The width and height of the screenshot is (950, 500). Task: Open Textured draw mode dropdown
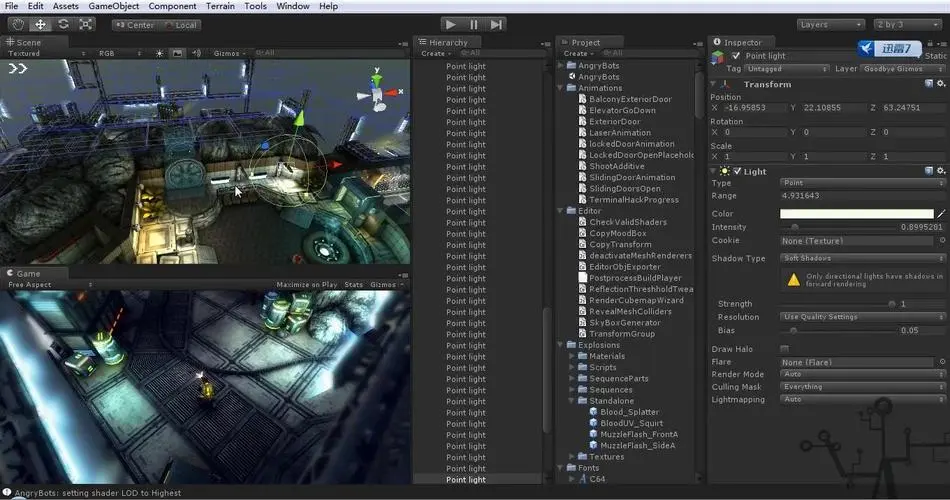coord(47,53)
